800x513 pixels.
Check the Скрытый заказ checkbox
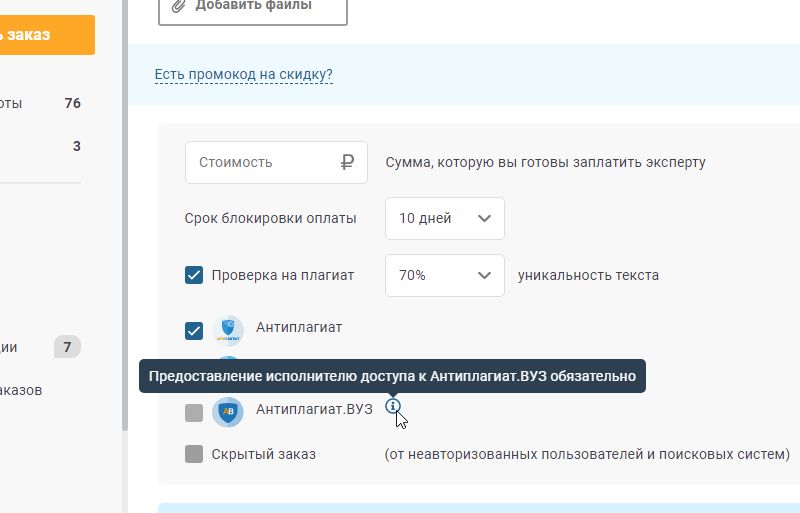[194, 454]
